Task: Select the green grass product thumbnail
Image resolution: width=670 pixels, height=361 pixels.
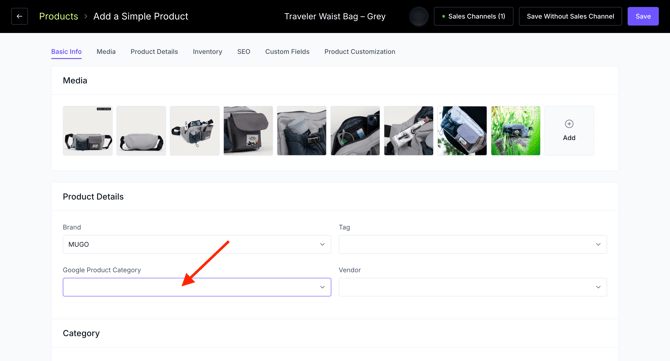Action: tap(515, 131)
